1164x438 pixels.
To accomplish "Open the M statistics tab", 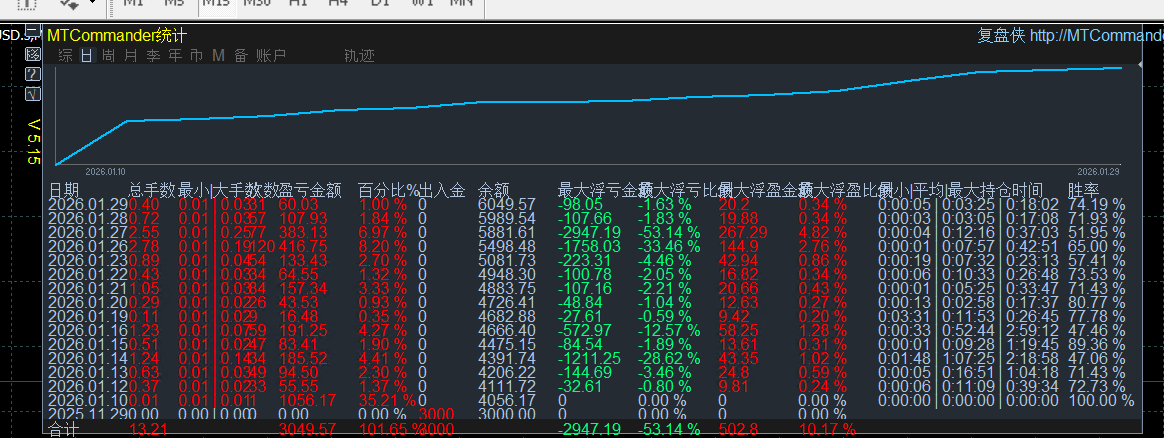I will [x=218, y=56].
